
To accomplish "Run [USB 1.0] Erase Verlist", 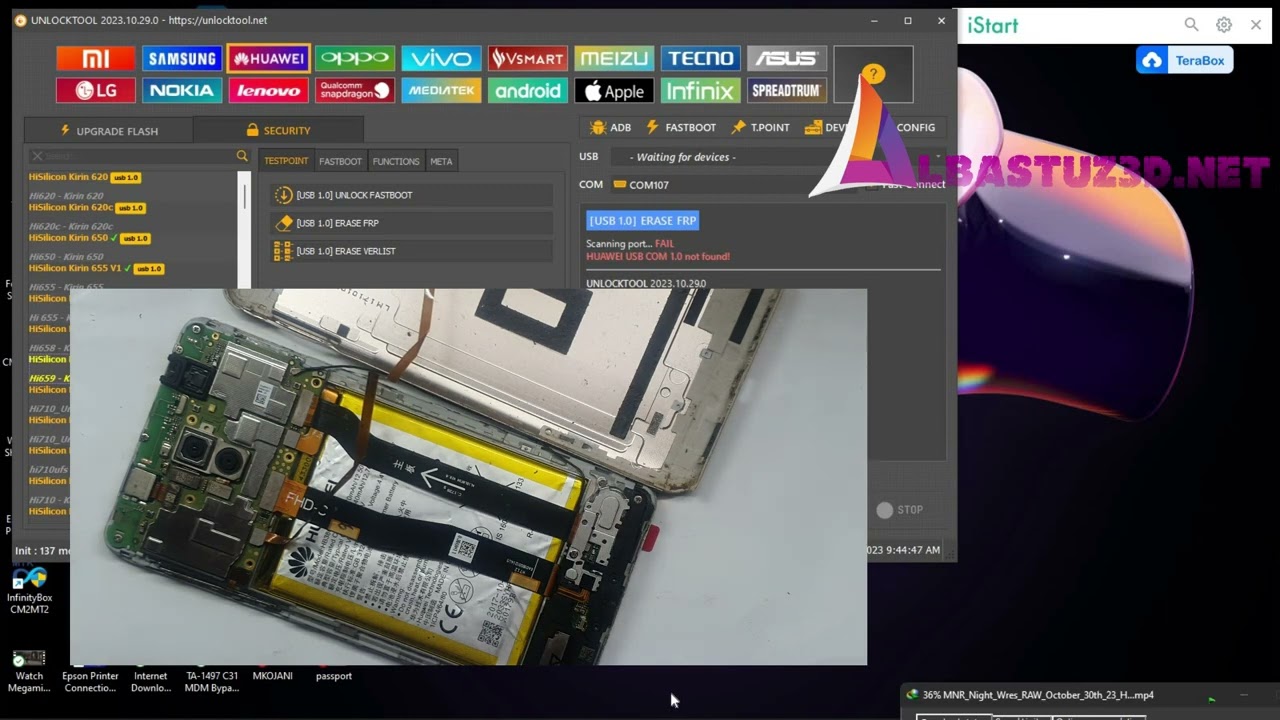I will [x=411, y=251].
